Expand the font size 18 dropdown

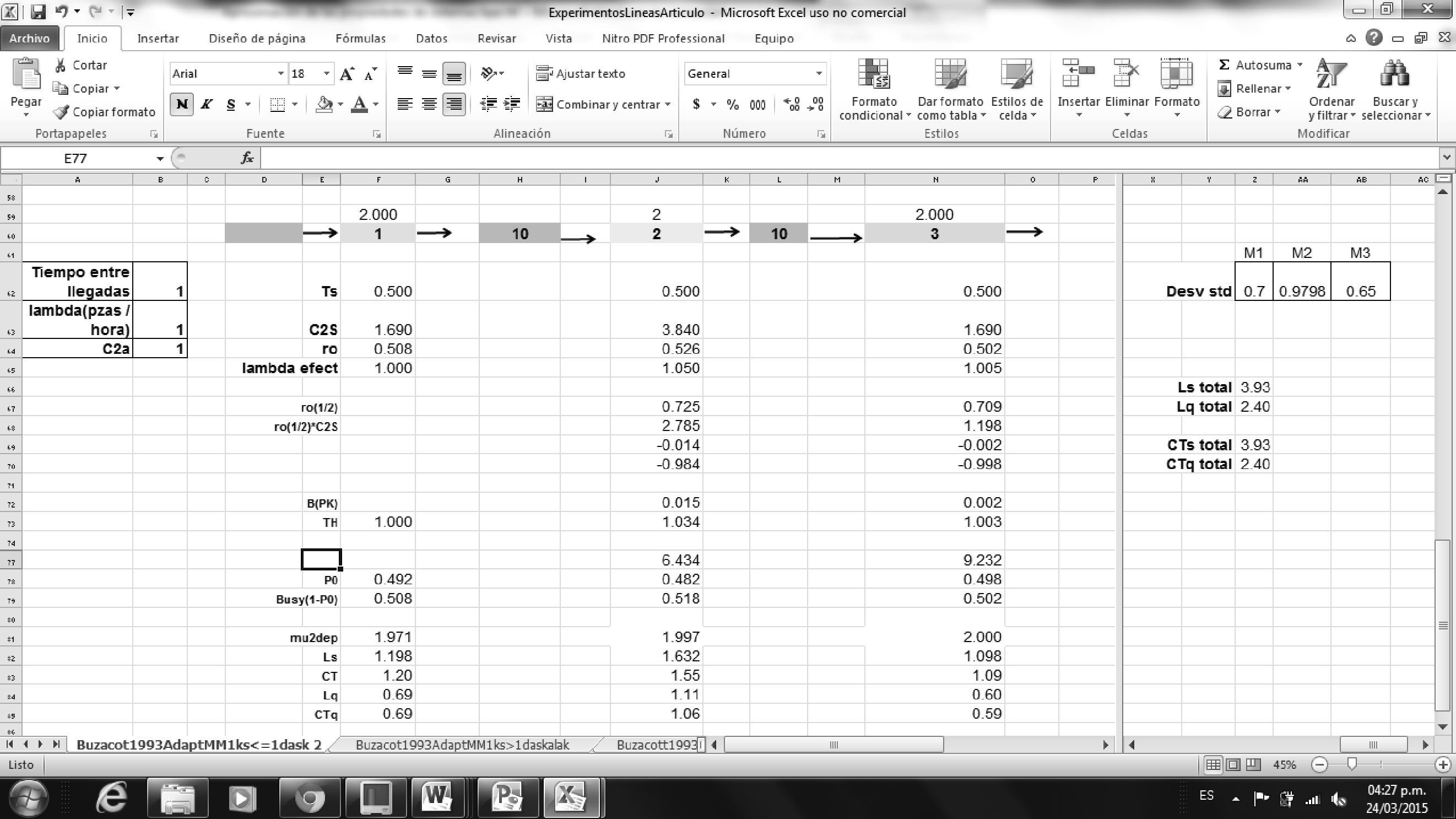click(x=326, y=73)
